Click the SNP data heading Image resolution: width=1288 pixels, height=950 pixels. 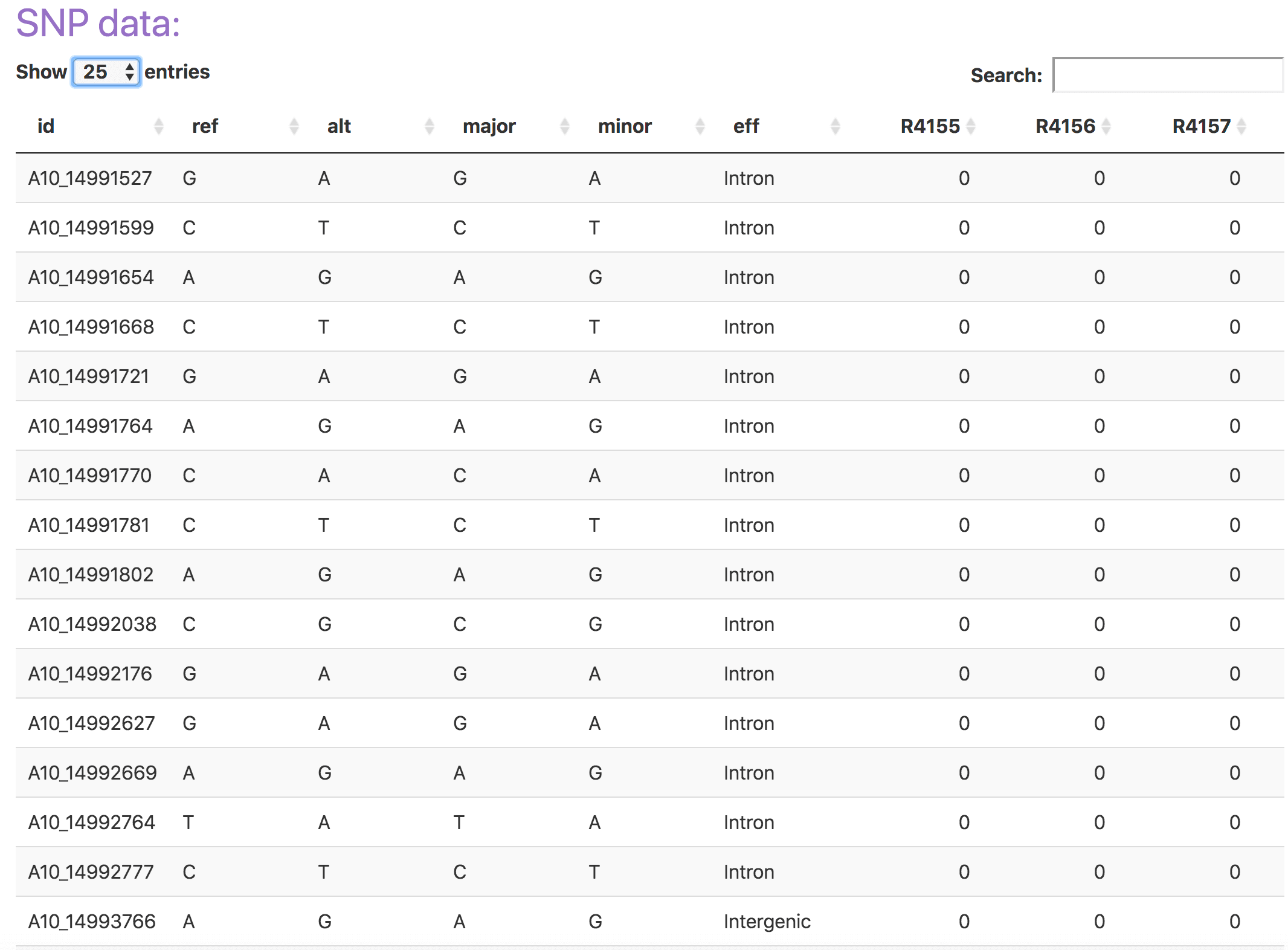tap(98, 24)
